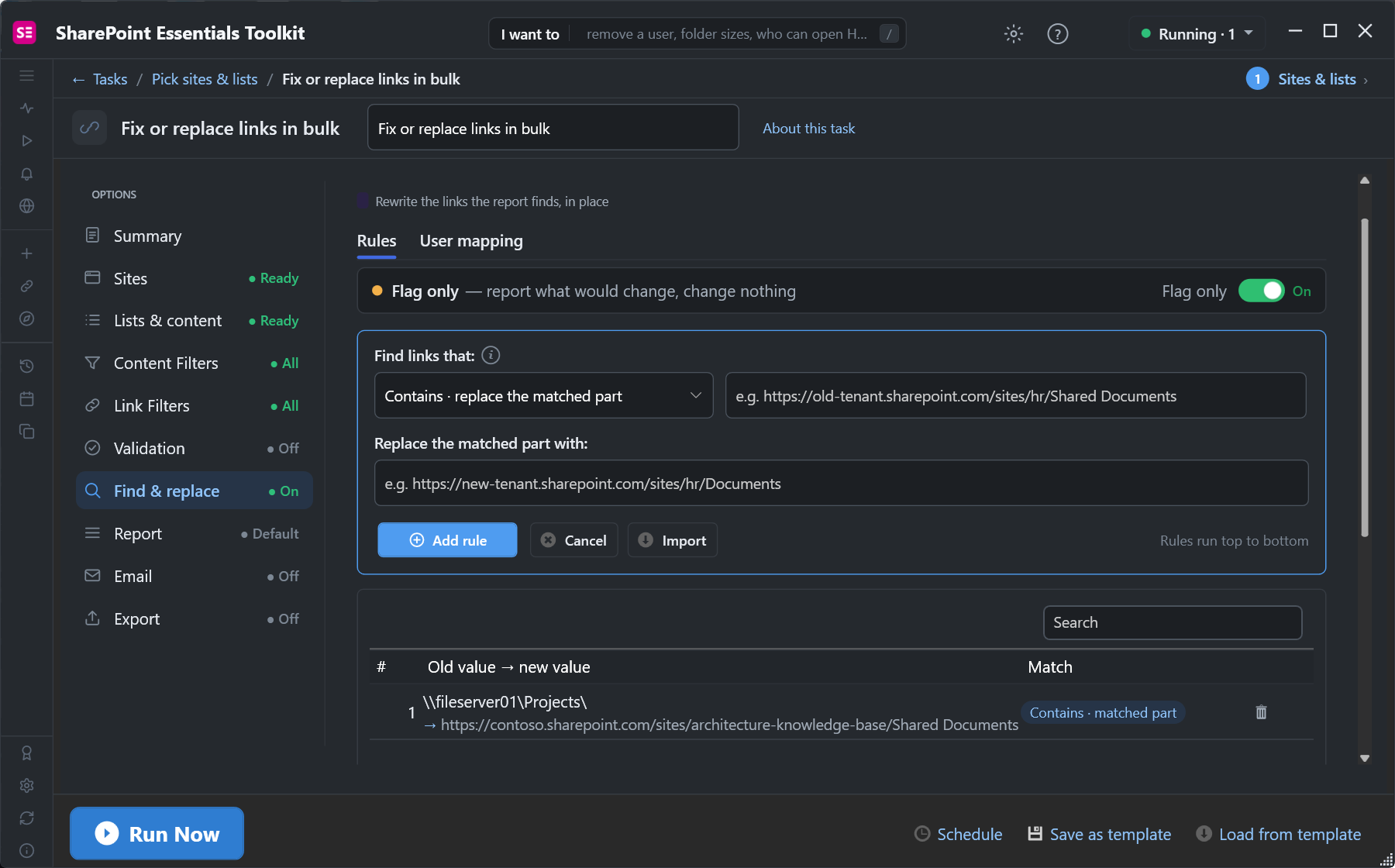Screen dimensions: 1395x868
Task: Open the Validation option
Action: (195, 448)
